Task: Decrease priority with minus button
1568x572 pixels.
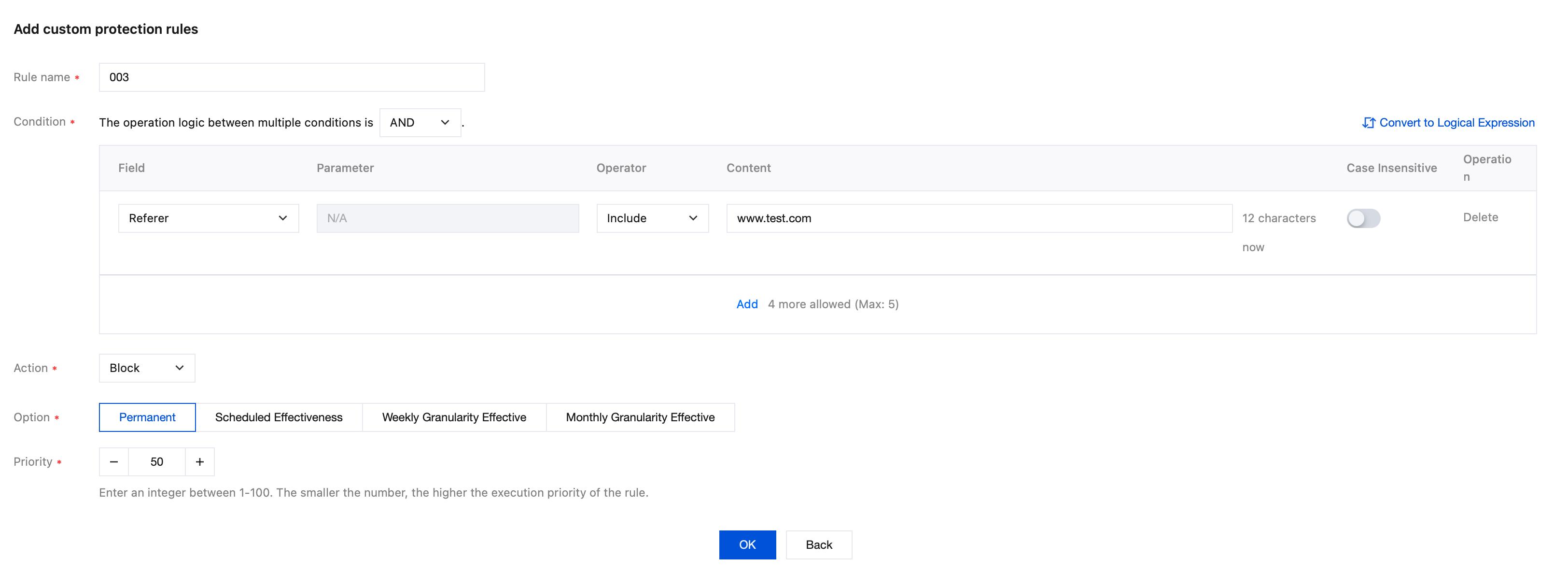Action: 114,462
